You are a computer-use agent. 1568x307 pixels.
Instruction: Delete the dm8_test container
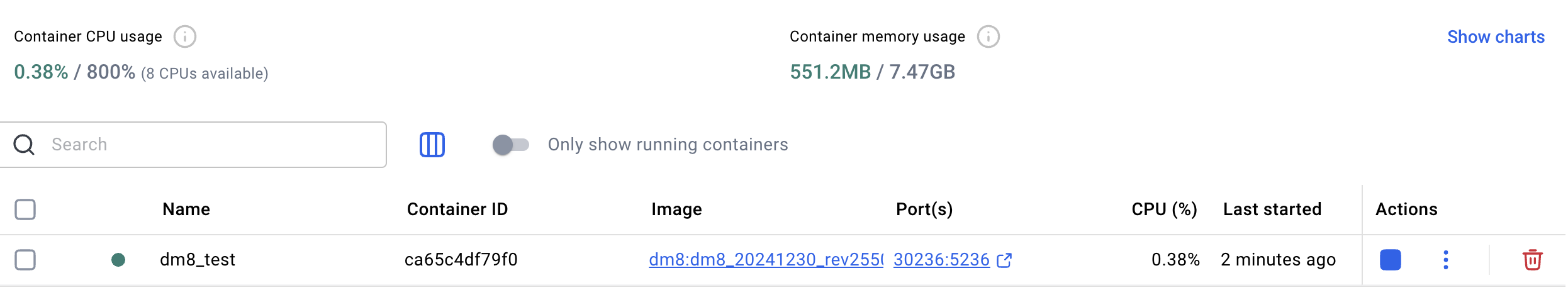(1532, 260)
